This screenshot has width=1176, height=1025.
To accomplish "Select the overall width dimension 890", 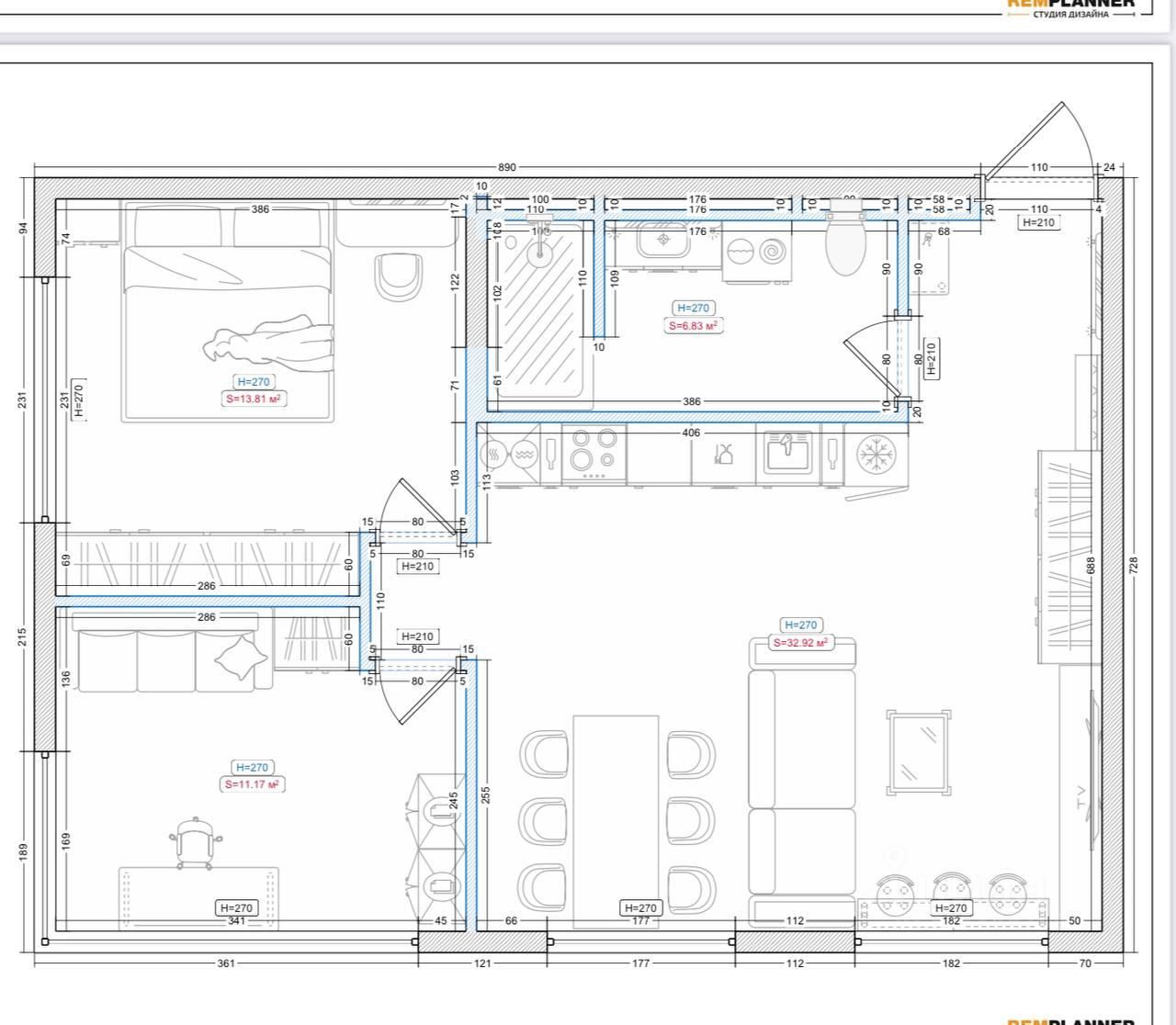I will point(507,167).
